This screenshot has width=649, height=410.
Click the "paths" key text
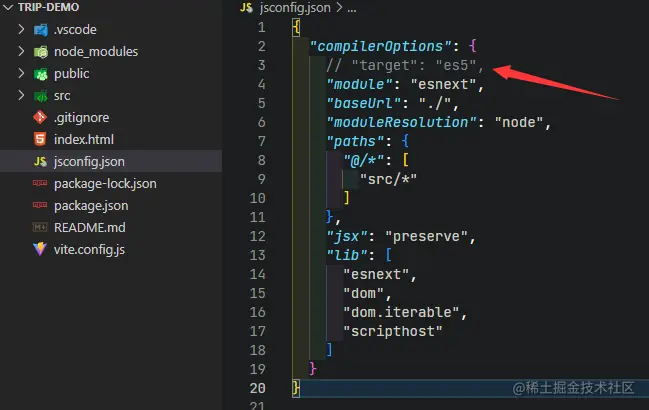(355, 141)
